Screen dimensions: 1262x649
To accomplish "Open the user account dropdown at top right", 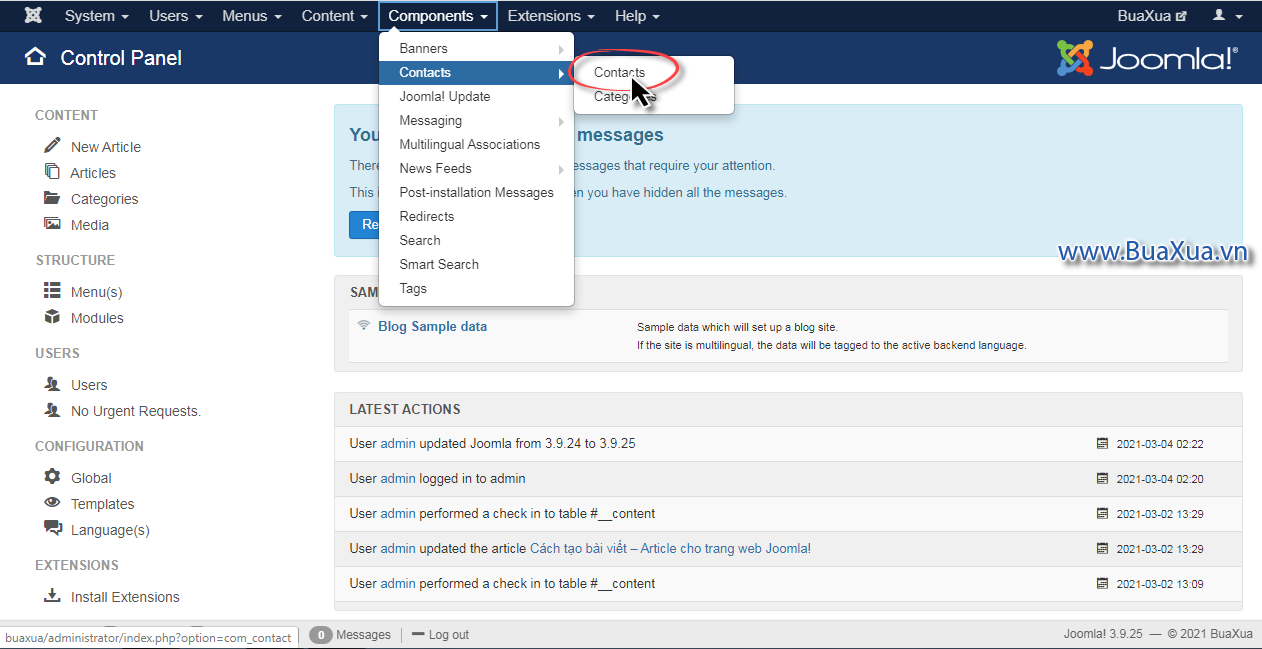I will tap(1227, 16).
